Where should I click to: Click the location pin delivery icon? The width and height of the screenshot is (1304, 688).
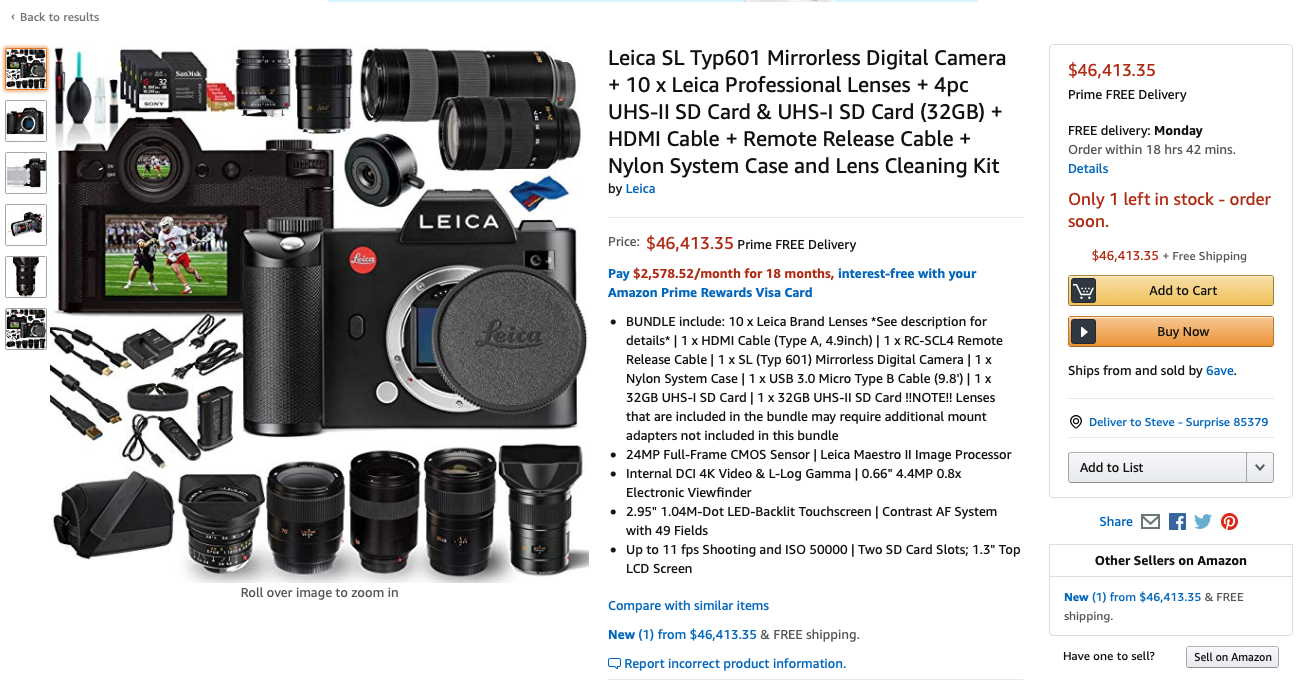click(x=1076, y=422)
